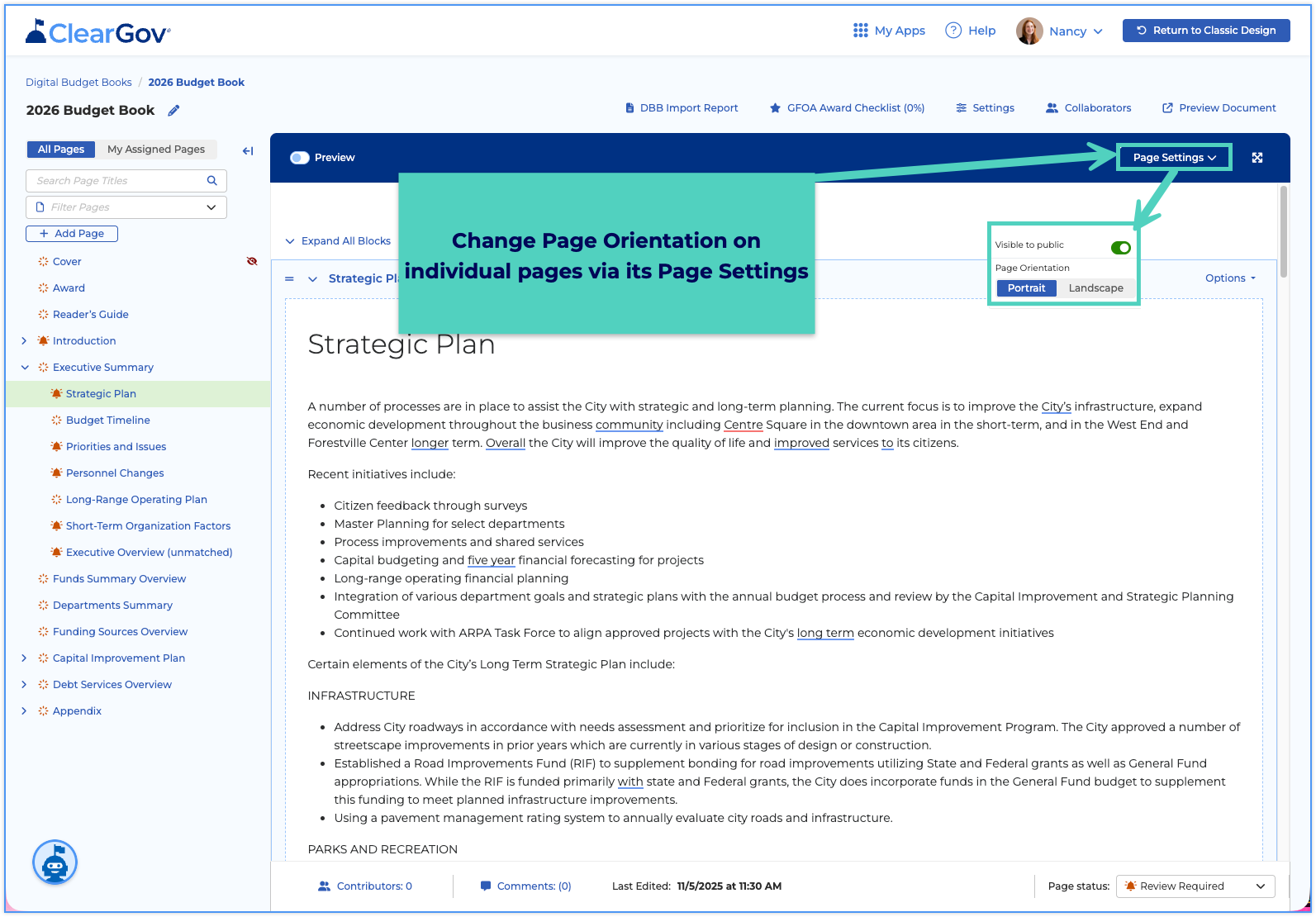
Task: Toggle the Preview switch
Action: pos(300,158)
